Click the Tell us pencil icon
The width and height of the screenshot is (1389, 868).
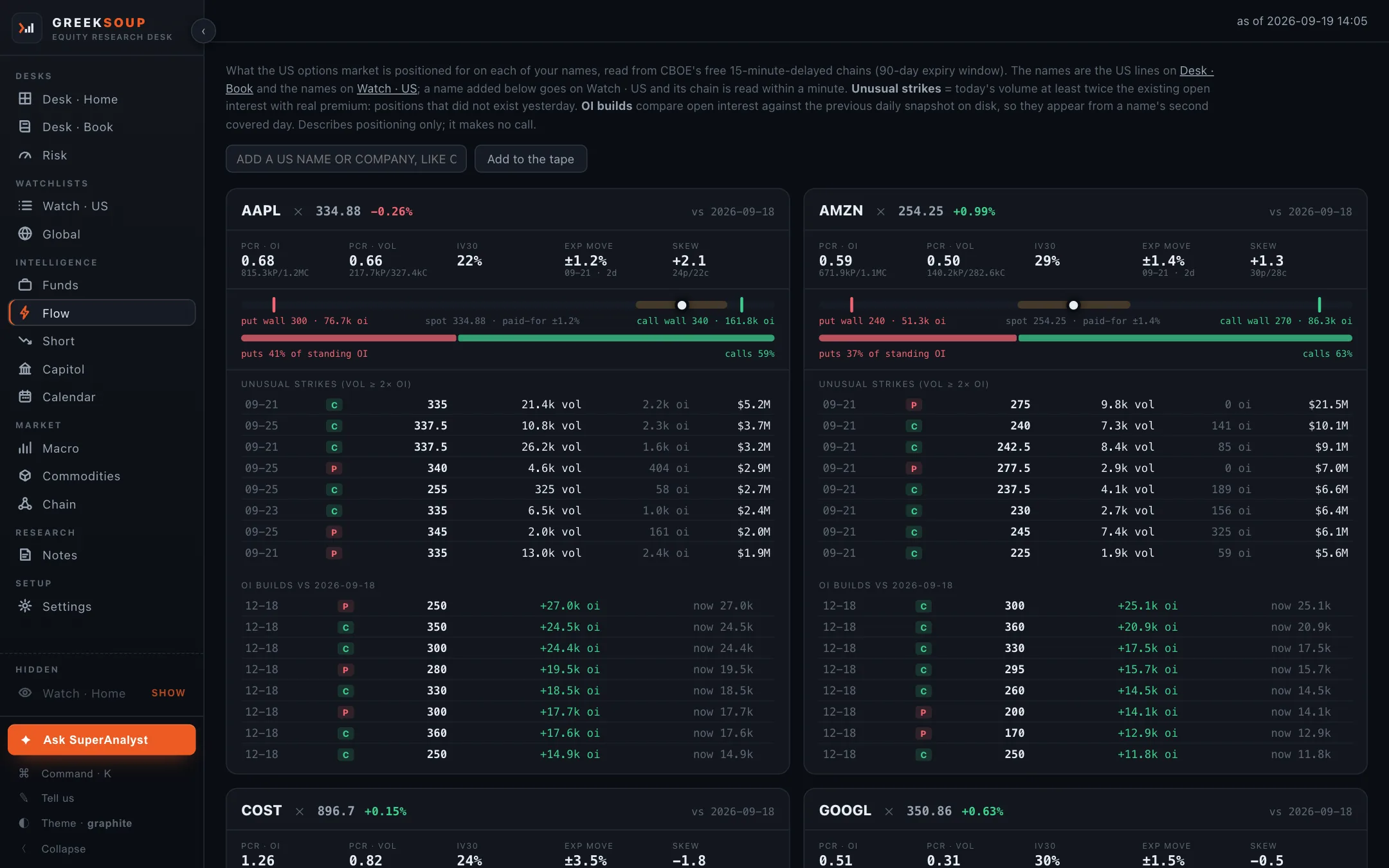24,798
